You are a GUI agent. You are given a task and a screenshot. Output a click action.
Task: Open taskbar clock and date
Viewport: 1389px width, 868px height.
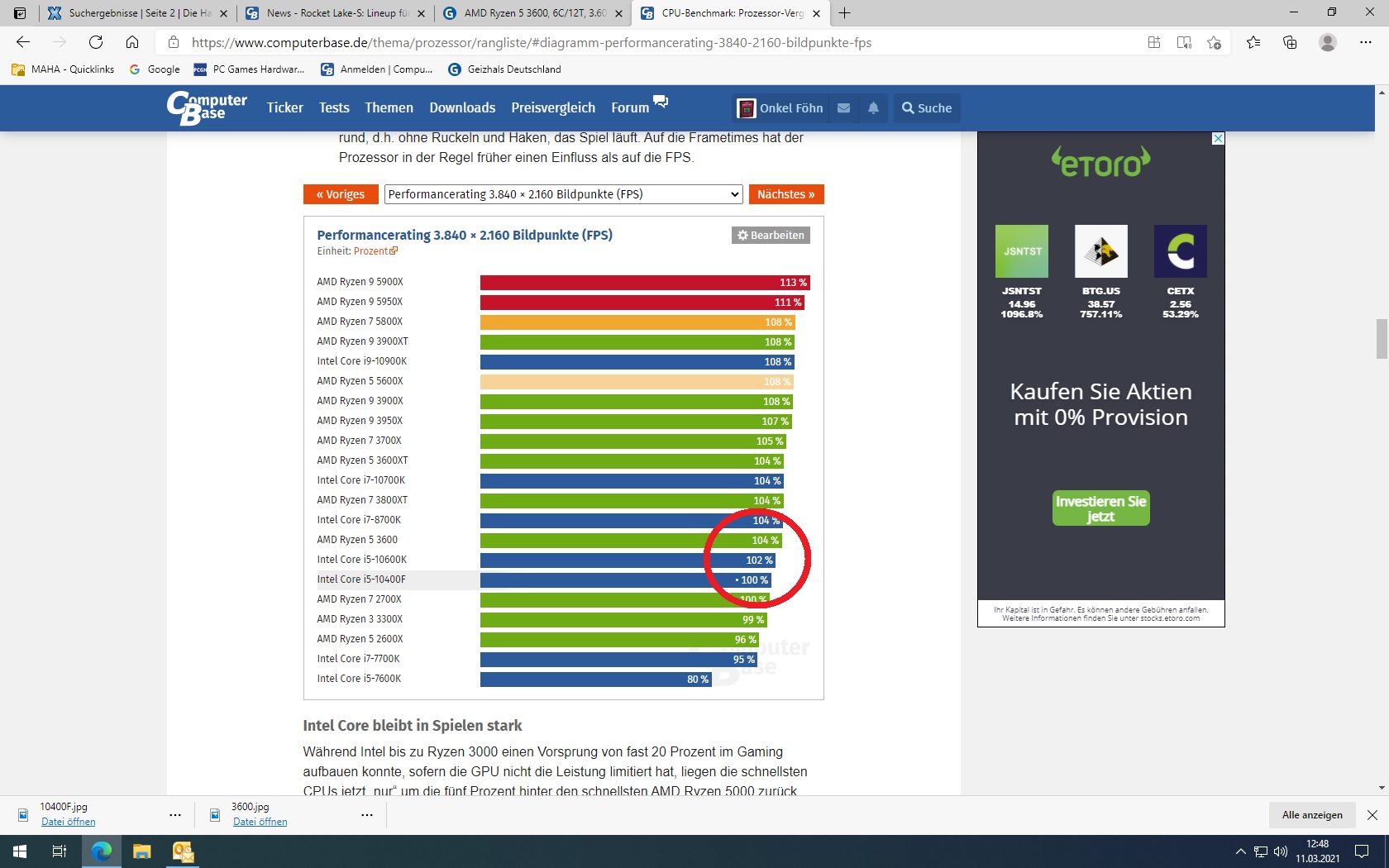pos(1317,851)
